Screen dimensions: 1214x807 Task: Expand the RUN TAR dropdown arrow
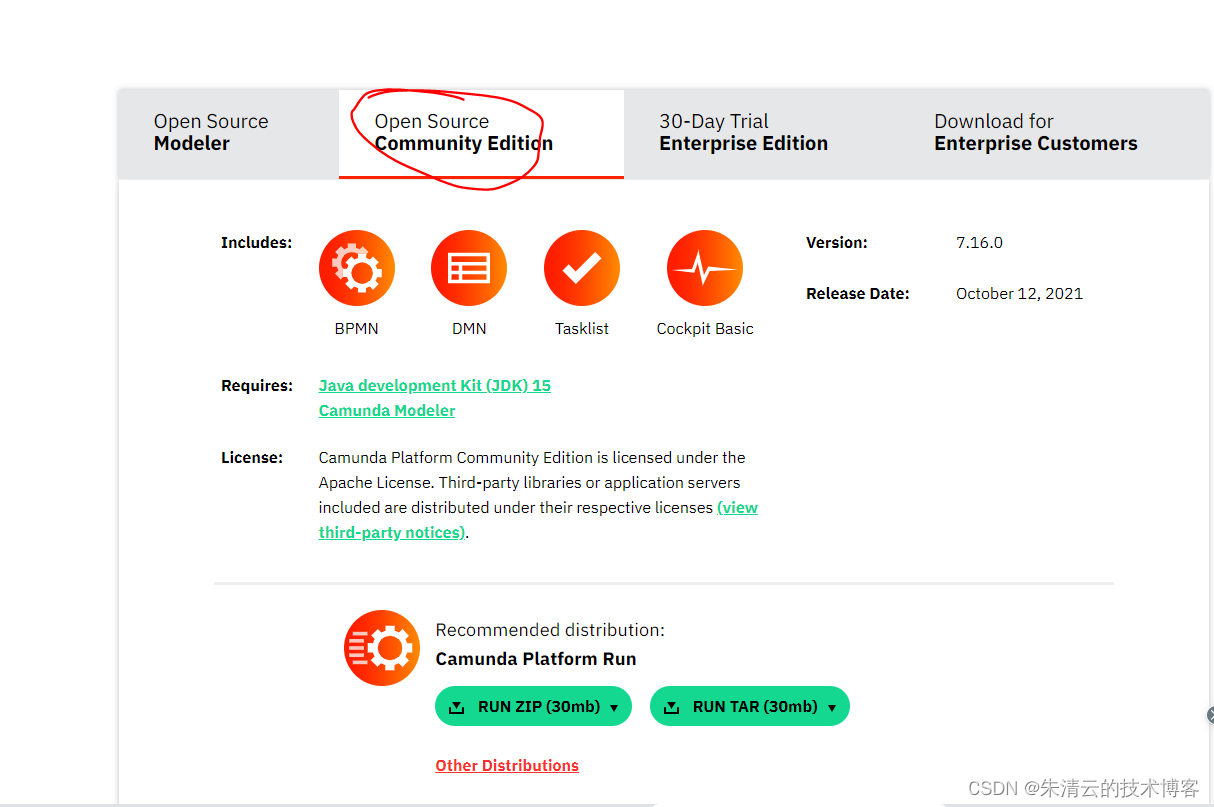click(x=832, y=707)
